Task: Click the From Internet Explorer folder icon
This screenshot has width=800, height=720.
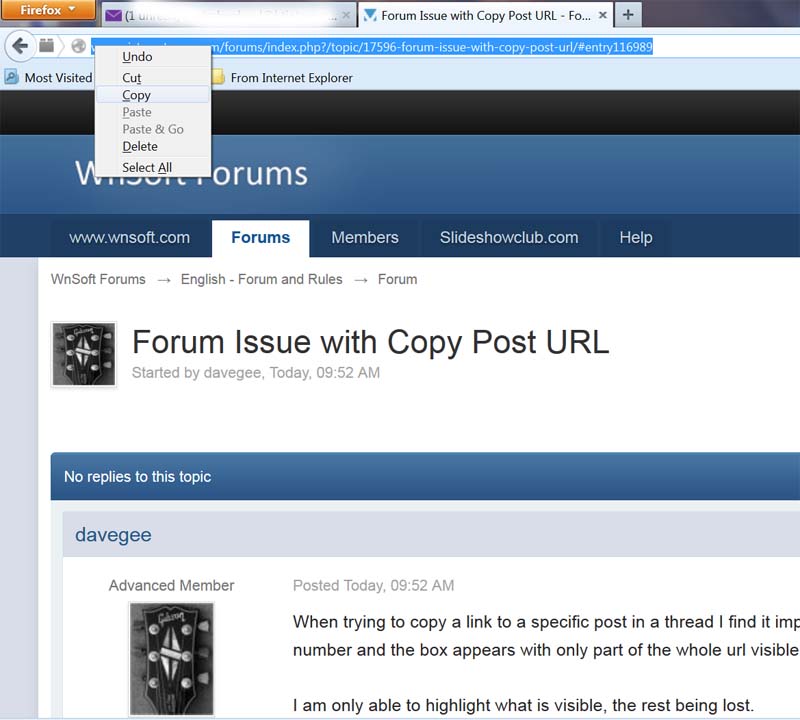Action: [218, 77]
